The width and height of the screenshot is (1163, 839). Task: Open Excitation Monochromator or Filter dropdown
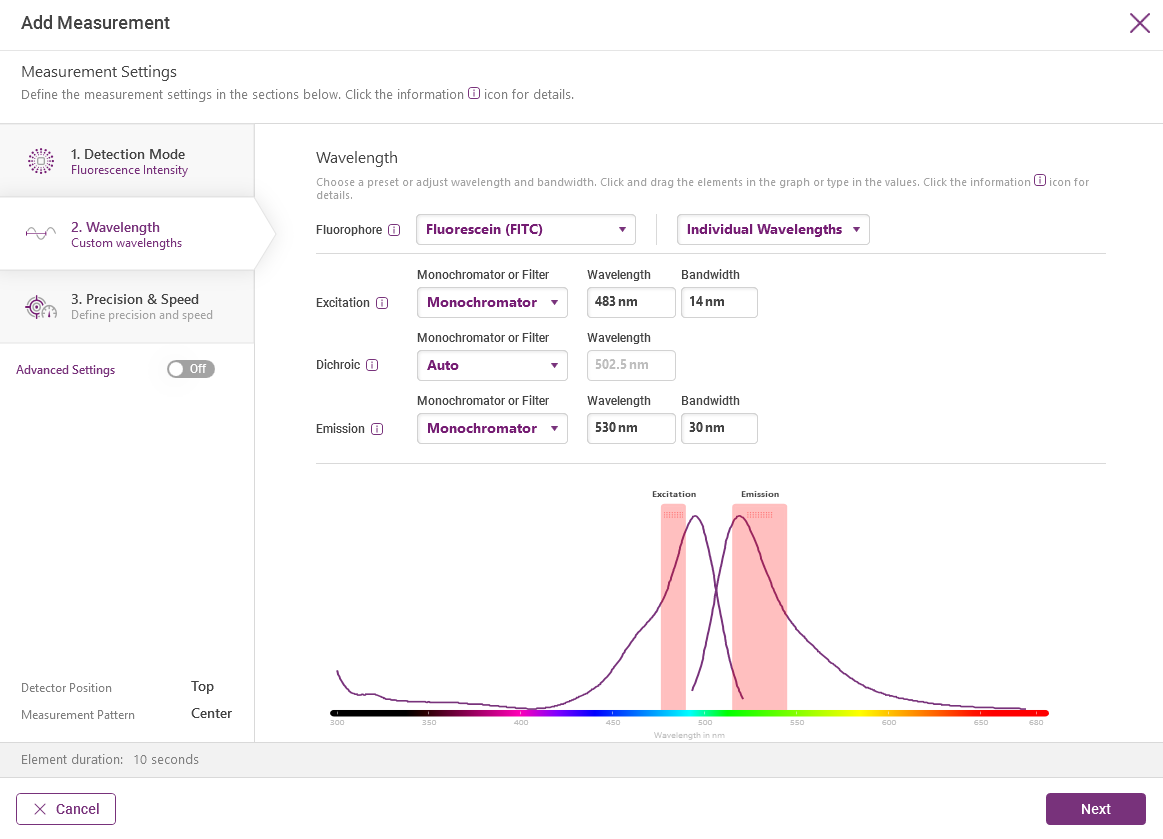(492, 303)
